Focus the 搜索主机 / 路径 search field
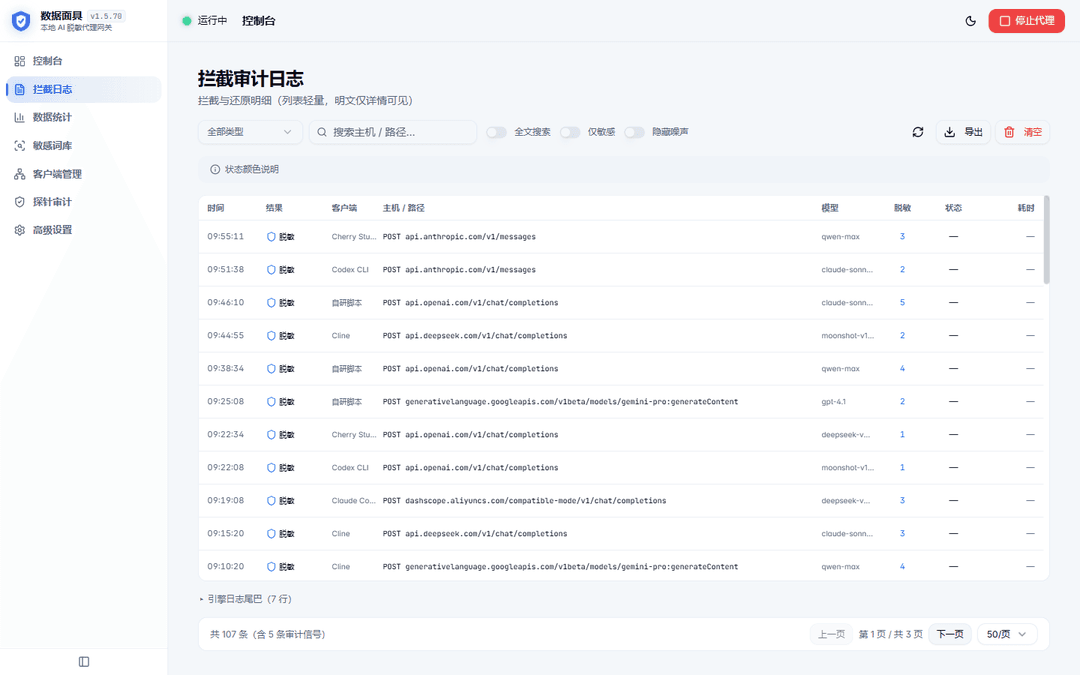 pyautogui.click(x=393, y=132)
